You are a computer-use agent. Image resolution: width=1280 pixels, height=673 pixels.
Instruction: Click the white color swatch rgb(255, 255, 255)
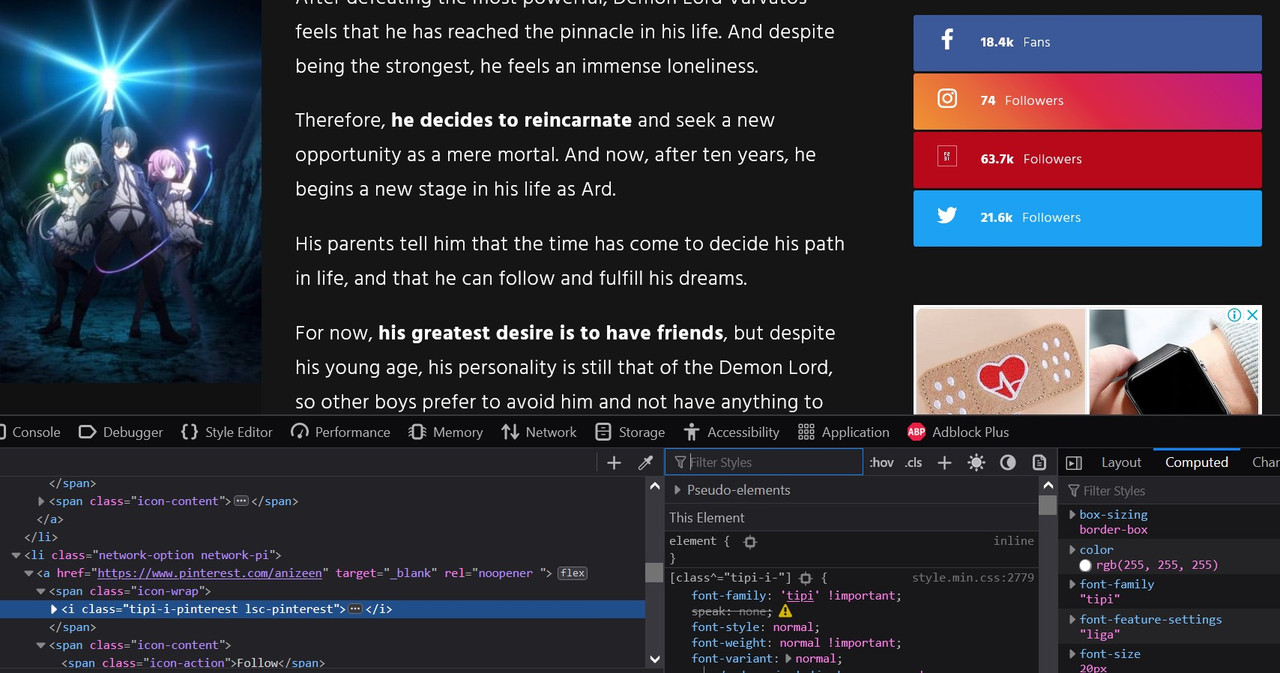pyautogui.click(x=1085, y=565)
